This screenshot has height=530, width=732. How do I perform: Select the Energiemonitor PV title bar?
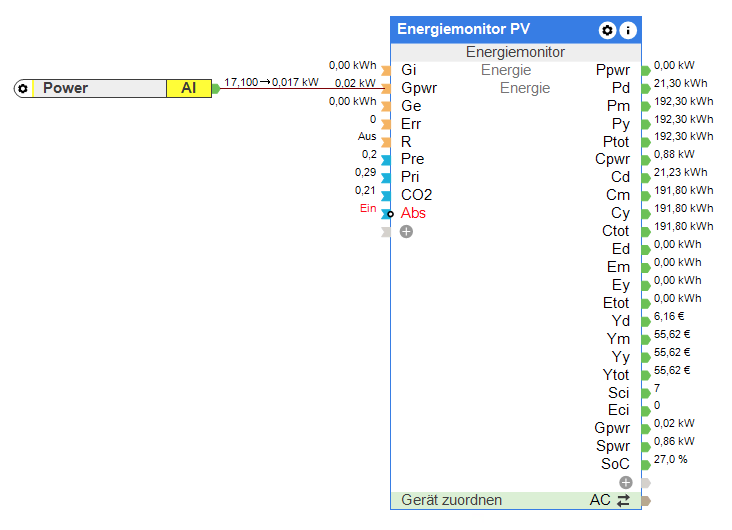click(x=516, y=30)
